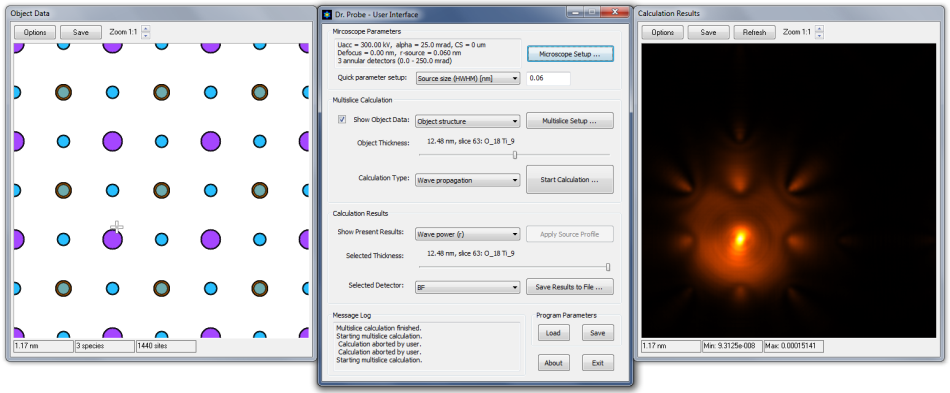Click the source size value input field
Image resolution: width=950 pixels, height=393 pixels.
(548, 79)
